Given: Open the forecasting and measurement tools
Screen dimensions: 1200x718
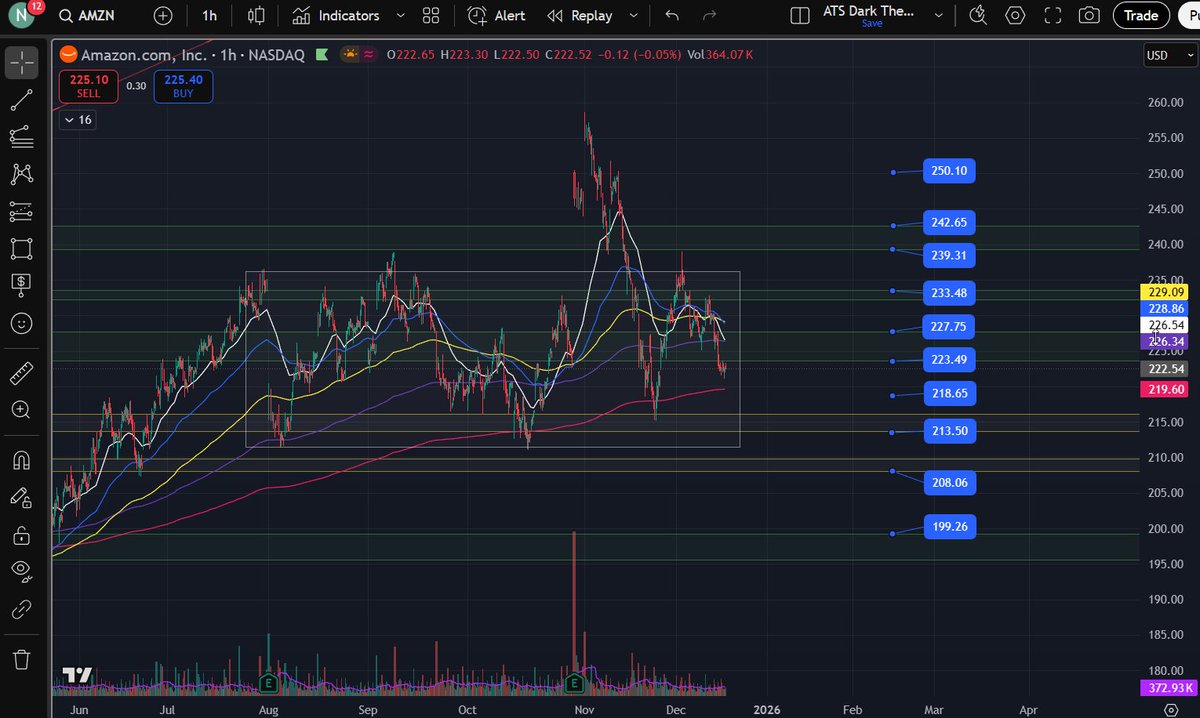Looking at the screenshot, I should 21,211.
